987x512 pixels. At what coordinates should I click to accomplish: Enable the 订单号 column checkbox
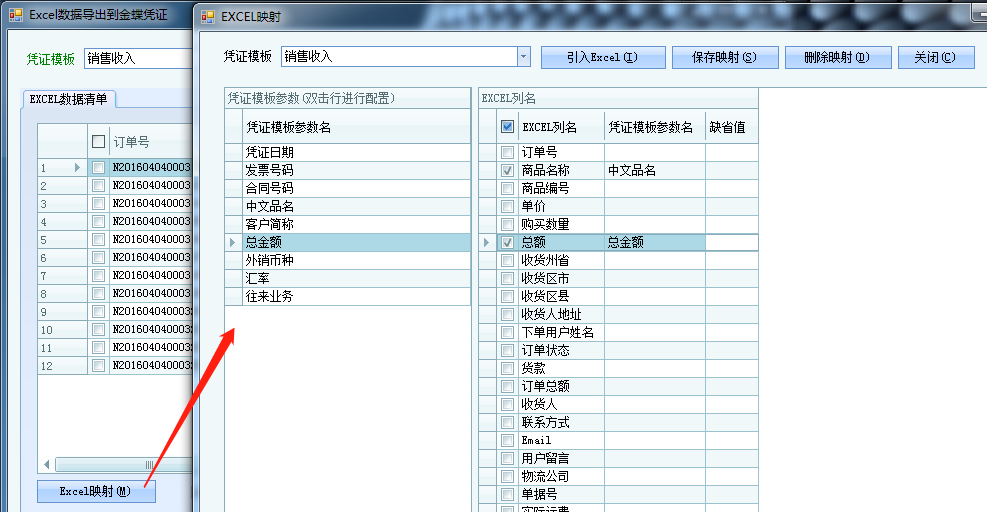click(x=507, y=153)
